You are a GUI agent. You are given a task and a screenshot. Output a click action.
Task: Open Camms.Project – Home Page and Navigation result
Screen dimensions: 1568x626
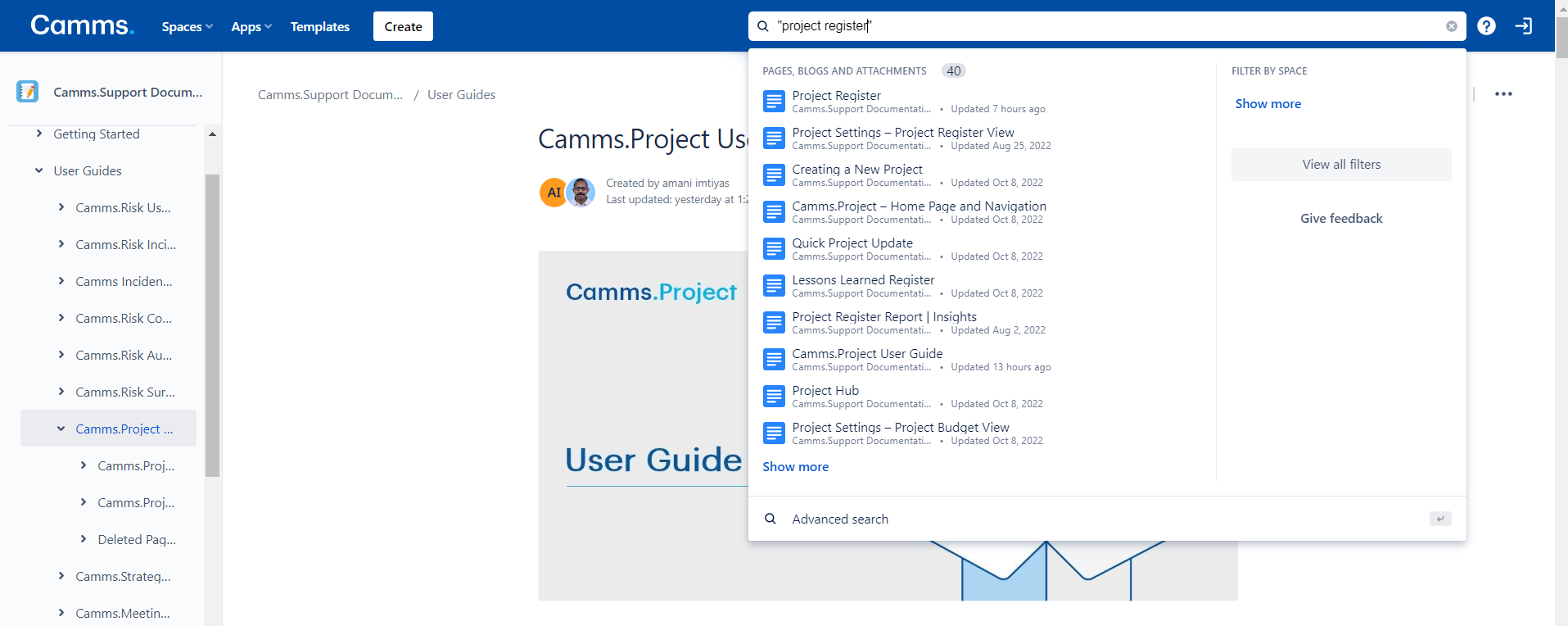pyautogui.click(x=919, y=206)
